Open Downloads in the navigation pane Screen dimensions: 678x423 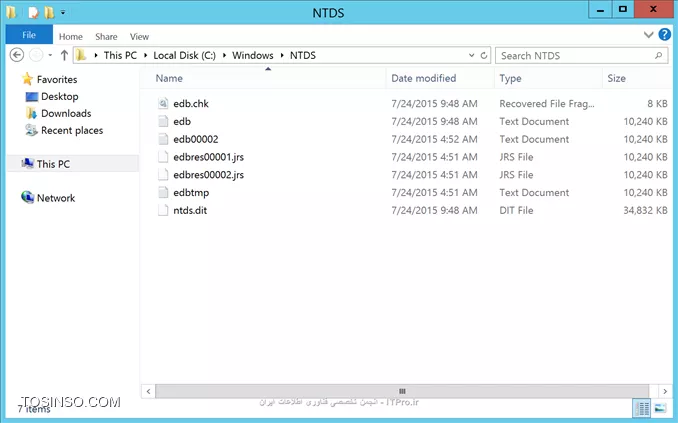[x=66, y=113]
